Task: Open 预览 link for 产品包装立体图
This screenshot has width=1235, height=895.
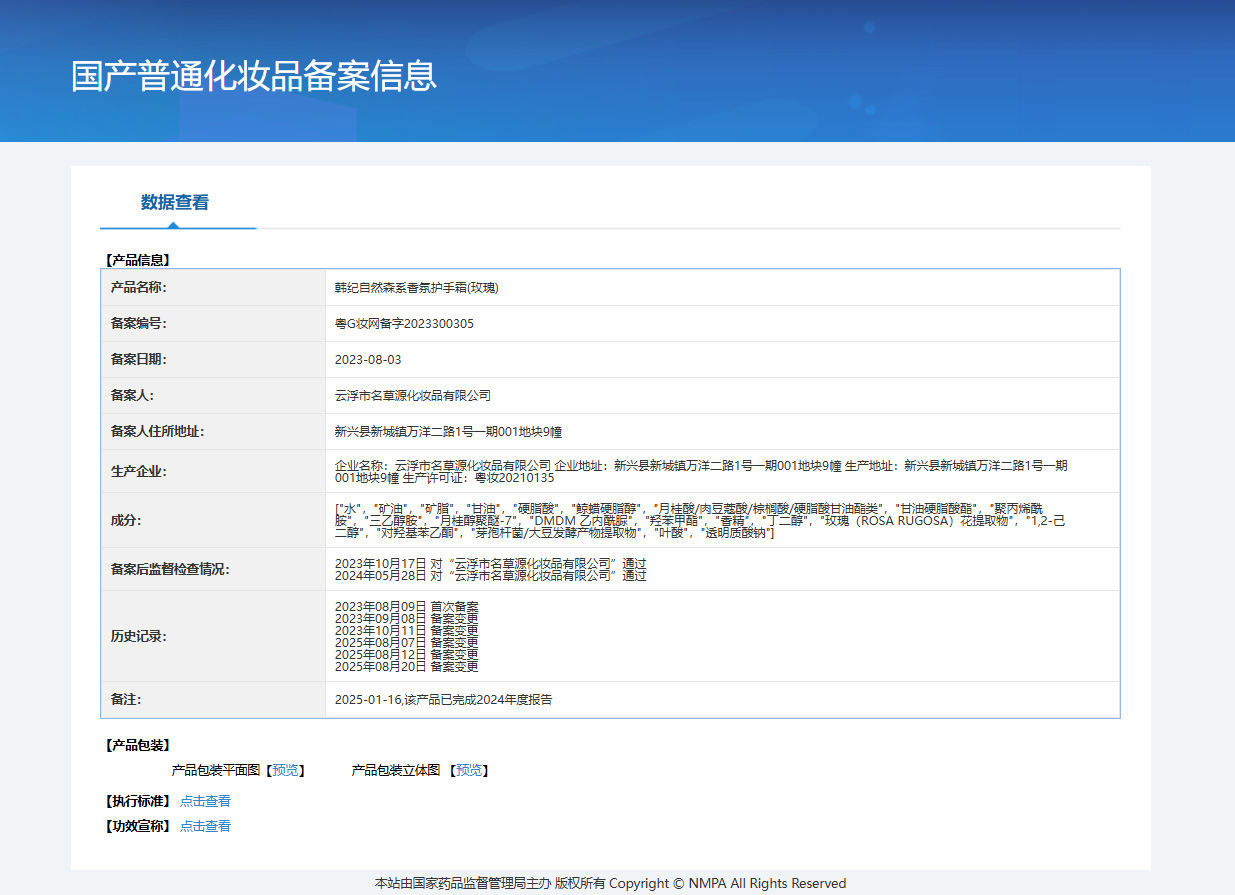Action: pyautogui.click(x=469, y=770)
